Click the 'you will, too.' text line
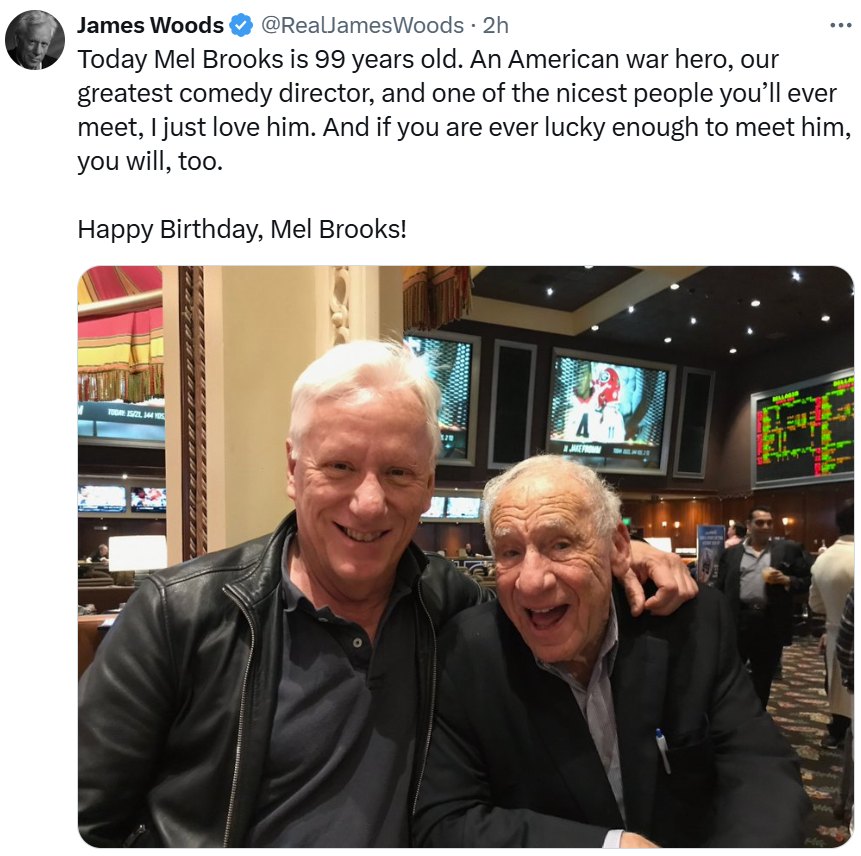 coord(150,161)
